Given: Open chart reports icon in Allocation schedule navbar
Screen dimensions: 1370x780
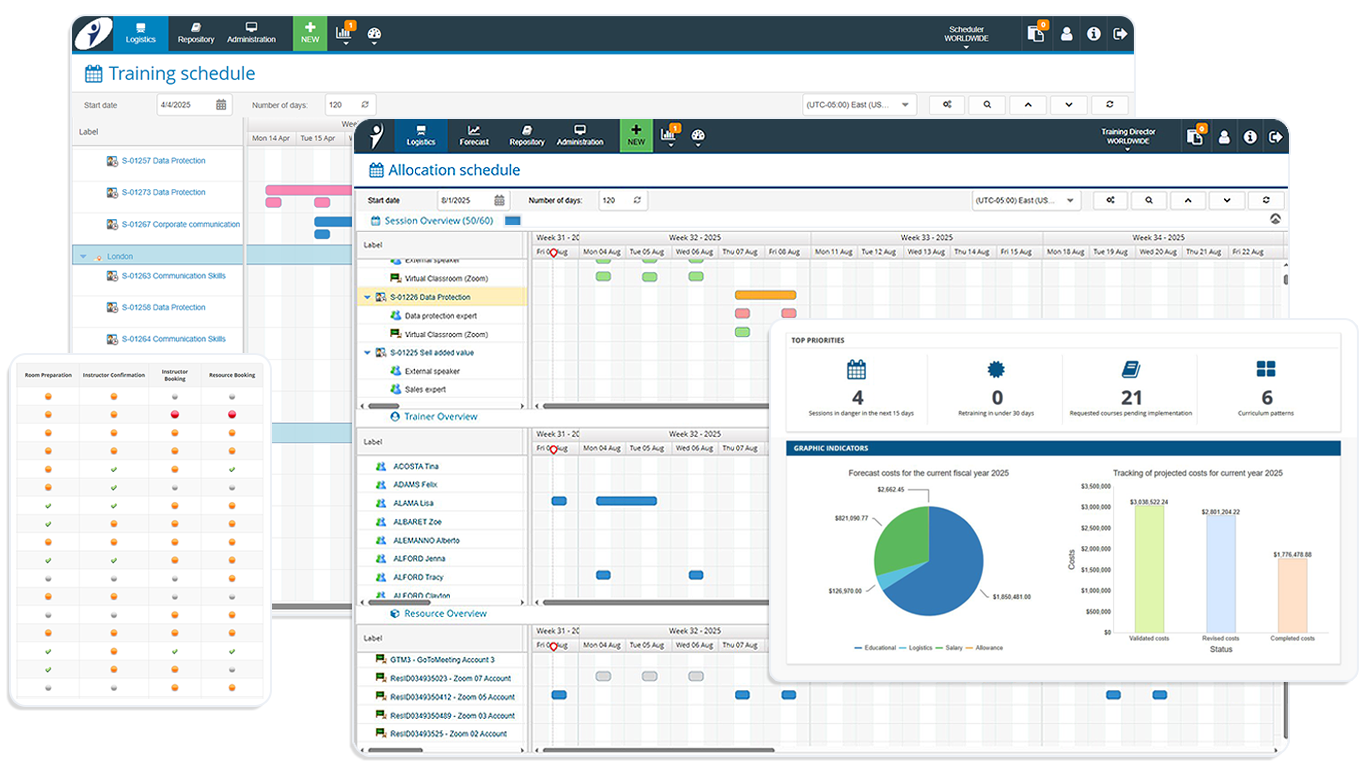Looking at the screenshot, I should coord(671,136).
